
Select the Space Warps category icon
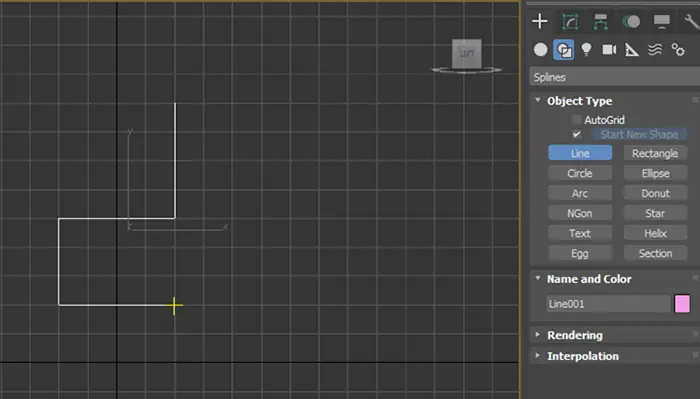click(x=655, y=50)
